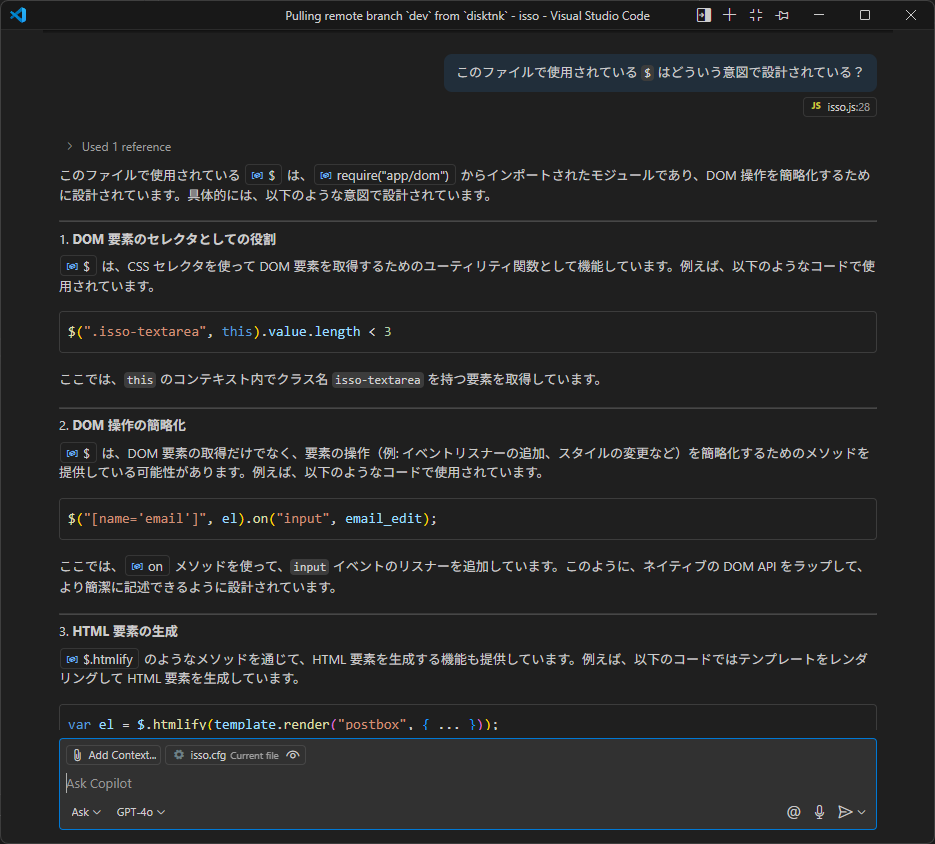Open the isso.js:28 reference chip
The width and height of the screenshot is (935, 844).
coord(840,107)
